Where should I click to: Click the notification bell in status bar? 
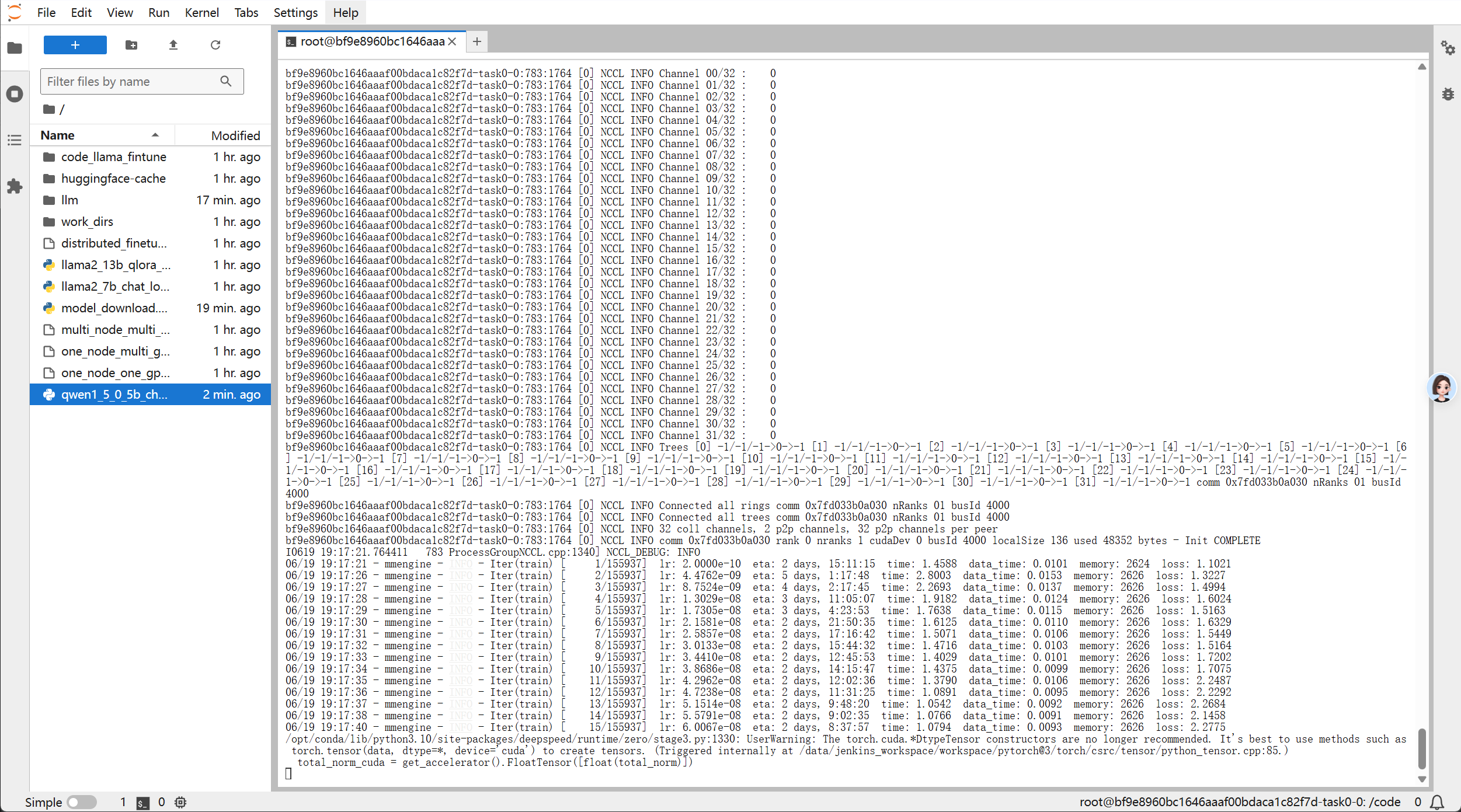point(1437,802)
